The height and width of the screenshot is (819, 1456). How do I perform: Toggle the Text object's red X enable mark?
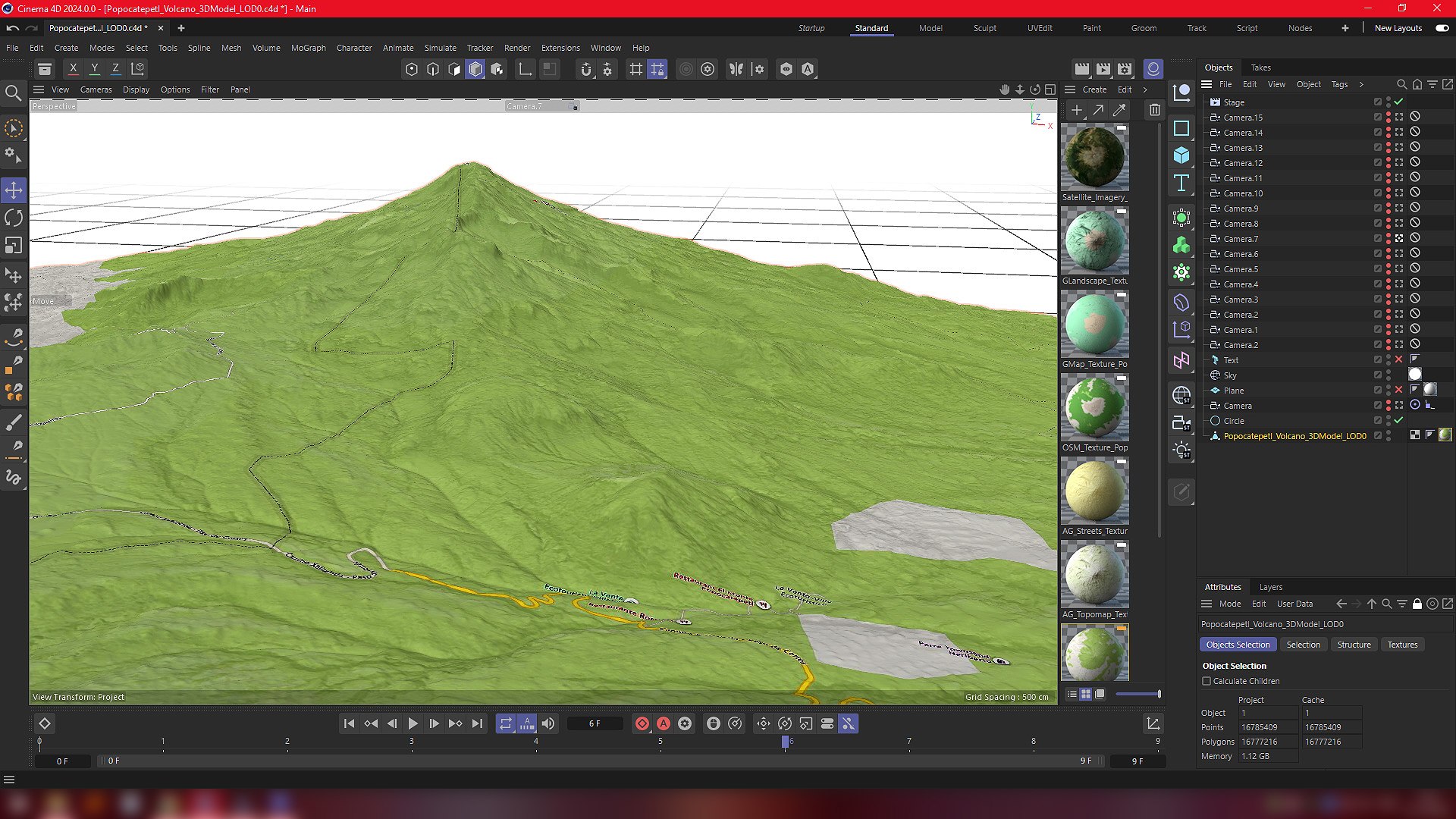pyautogui.click(x=1399, y=359)
